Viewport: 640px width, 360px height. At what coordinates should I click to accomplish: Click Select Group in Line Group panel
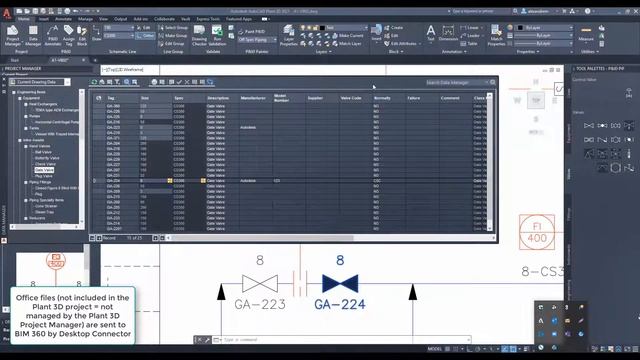pos(173,28)
